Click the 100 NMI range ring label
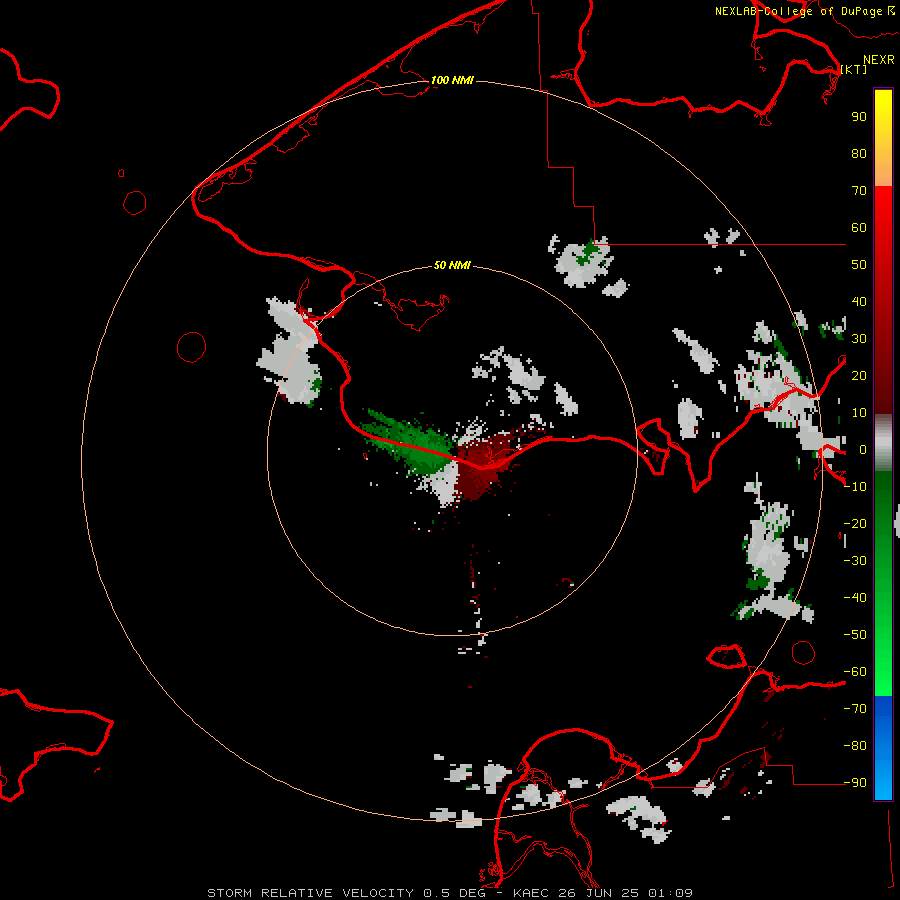900x900 pixels. point(452,80)
